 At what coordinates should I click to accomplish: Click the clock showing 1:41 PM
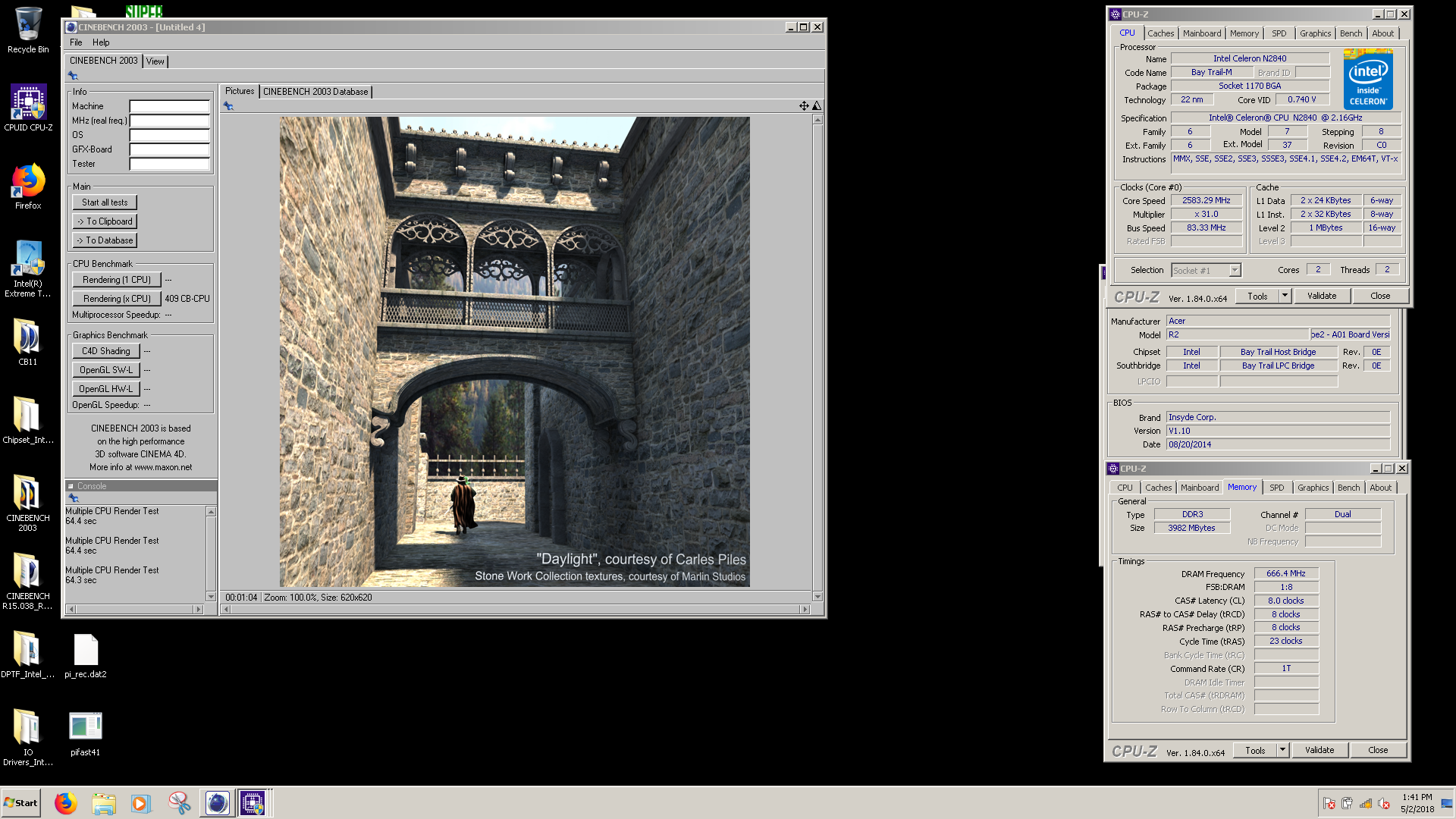point(1417,798)
